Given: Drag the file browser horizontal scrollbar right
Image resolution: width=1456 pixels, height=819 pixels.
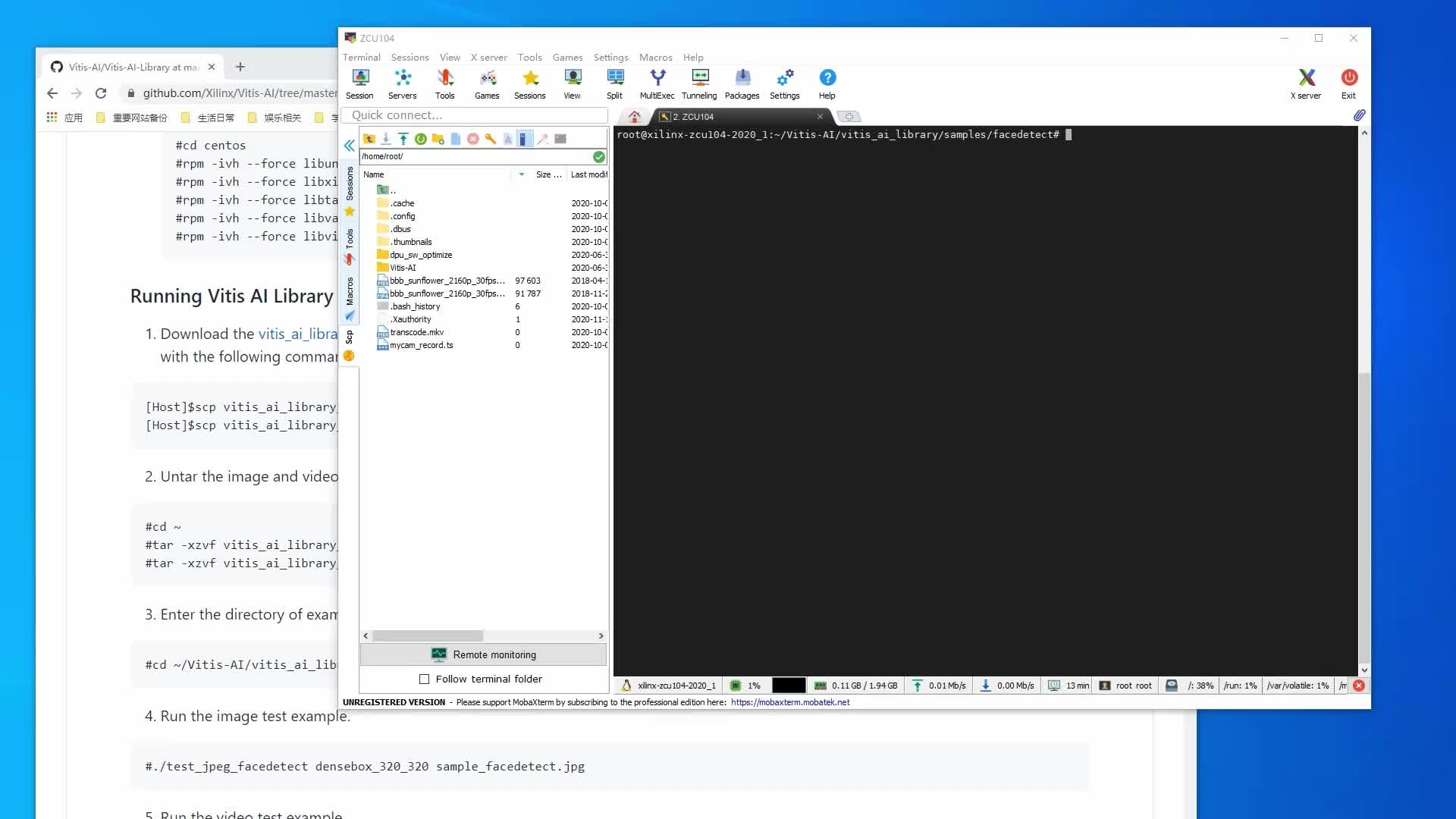Looking at the screenshot, I should (601, 636).
